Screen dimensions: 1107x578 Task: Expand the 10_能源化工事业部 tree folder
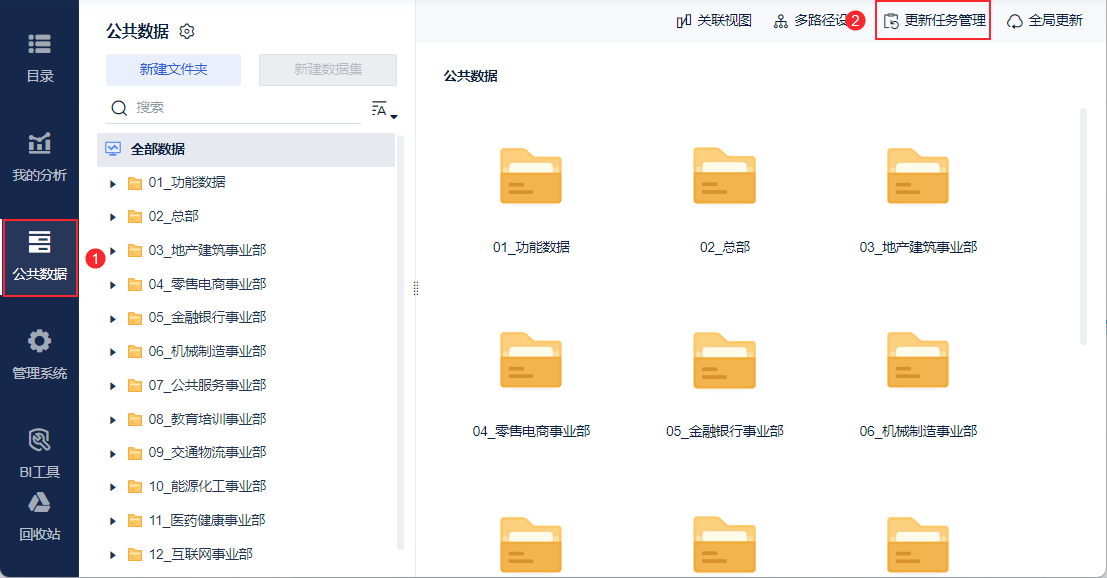click(113, 487)
